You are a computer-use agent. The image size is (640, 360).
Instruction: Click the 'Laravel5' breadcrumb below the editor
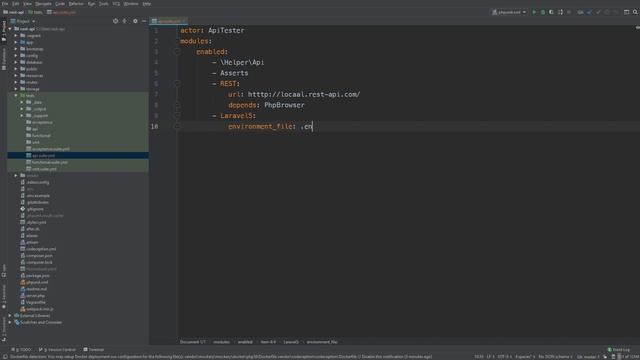(291, 342)
